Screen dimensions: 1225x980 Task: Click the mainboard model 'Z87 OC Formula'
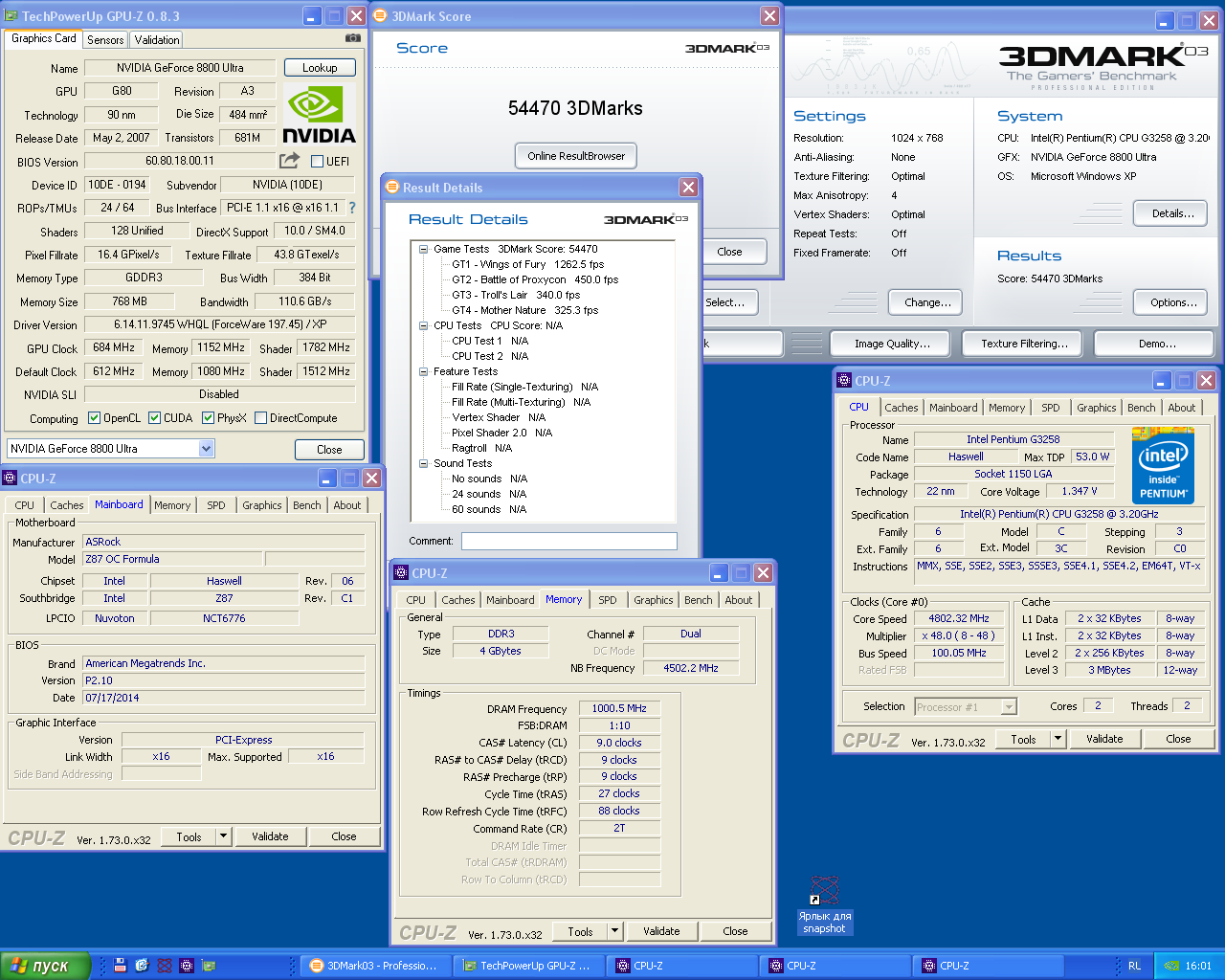click(172, 559)
